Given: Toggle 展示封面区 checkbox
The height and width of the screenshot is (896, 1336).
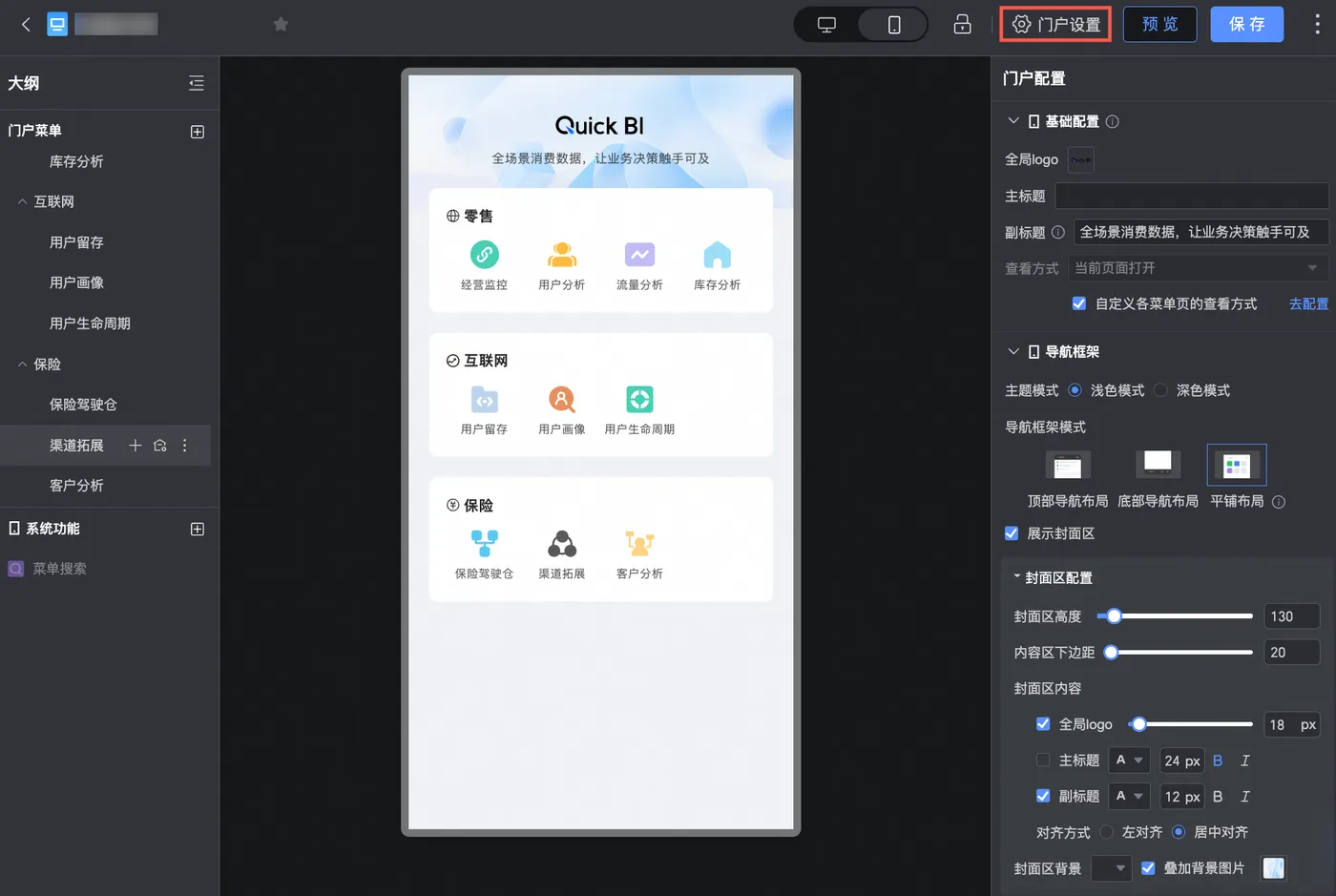Looking at the screenshot, I should 1012,533.
